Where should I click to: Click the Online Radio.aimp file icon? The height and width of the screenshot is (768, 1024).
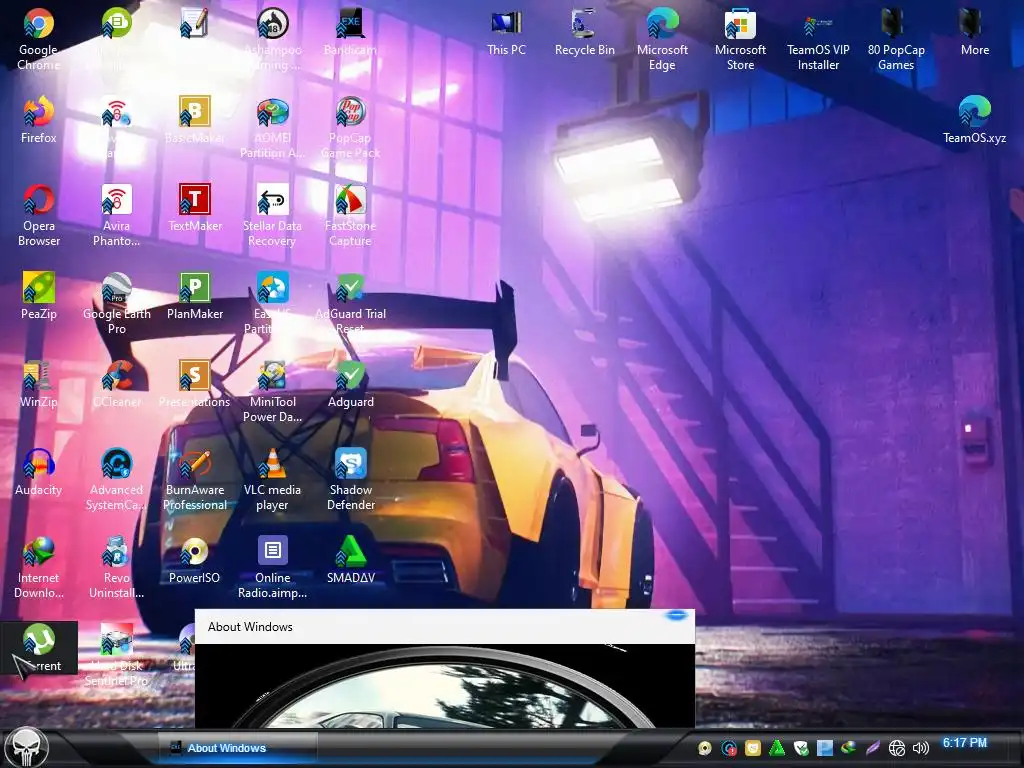point(272,551)
